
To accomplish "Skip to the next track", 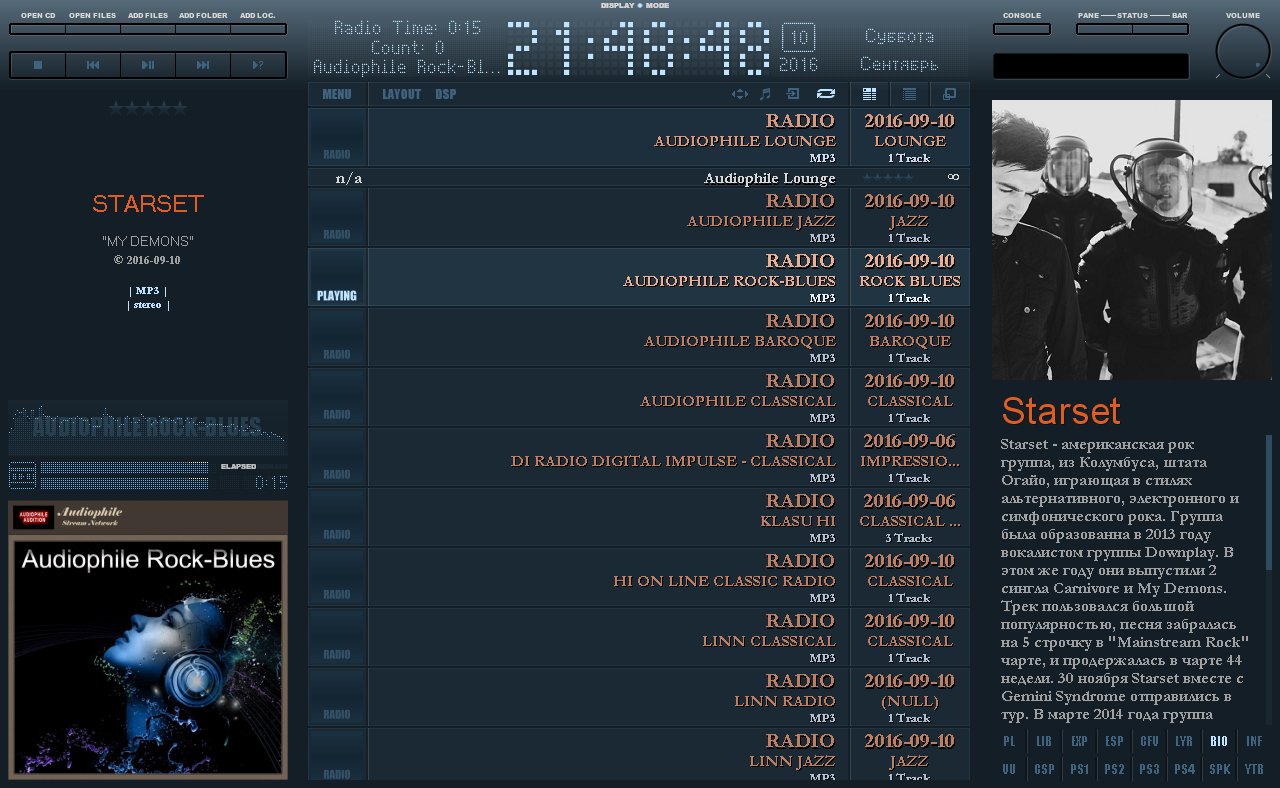I will (203, 65).
